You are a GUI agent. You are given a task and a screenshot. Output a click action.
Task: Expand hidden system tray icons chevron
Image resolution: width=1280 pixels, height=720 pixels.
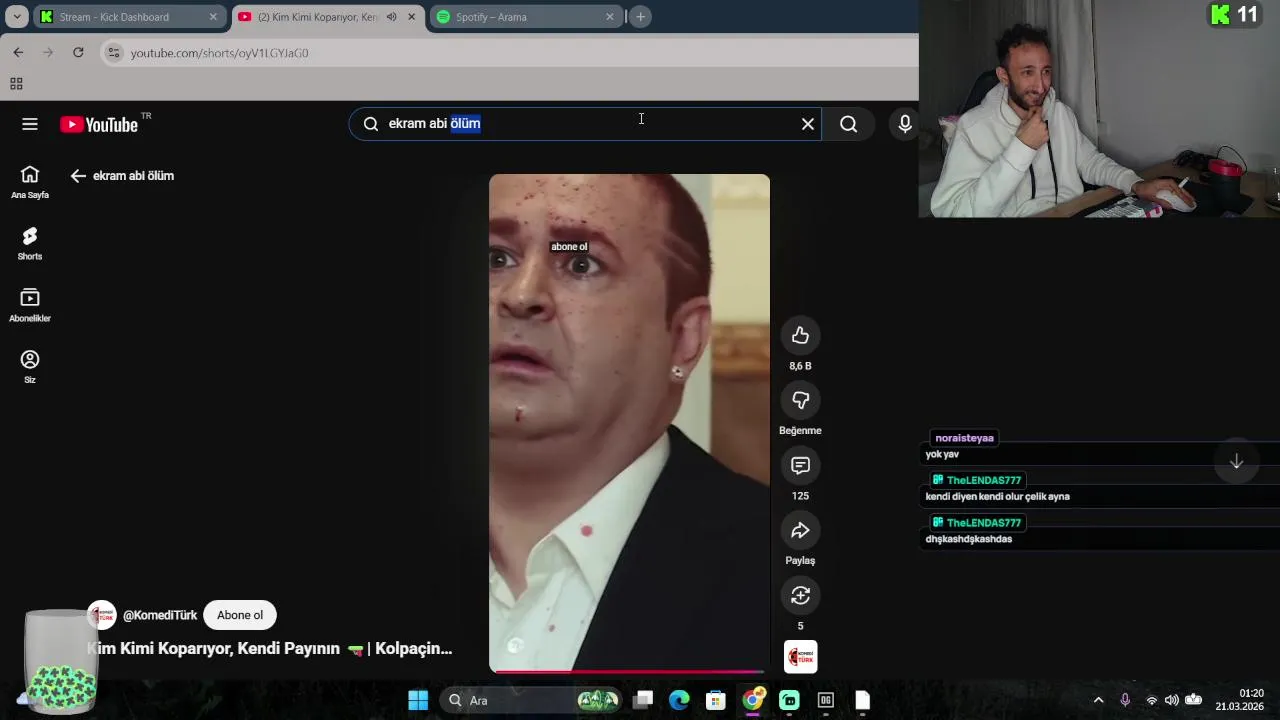pos(1098,700)
